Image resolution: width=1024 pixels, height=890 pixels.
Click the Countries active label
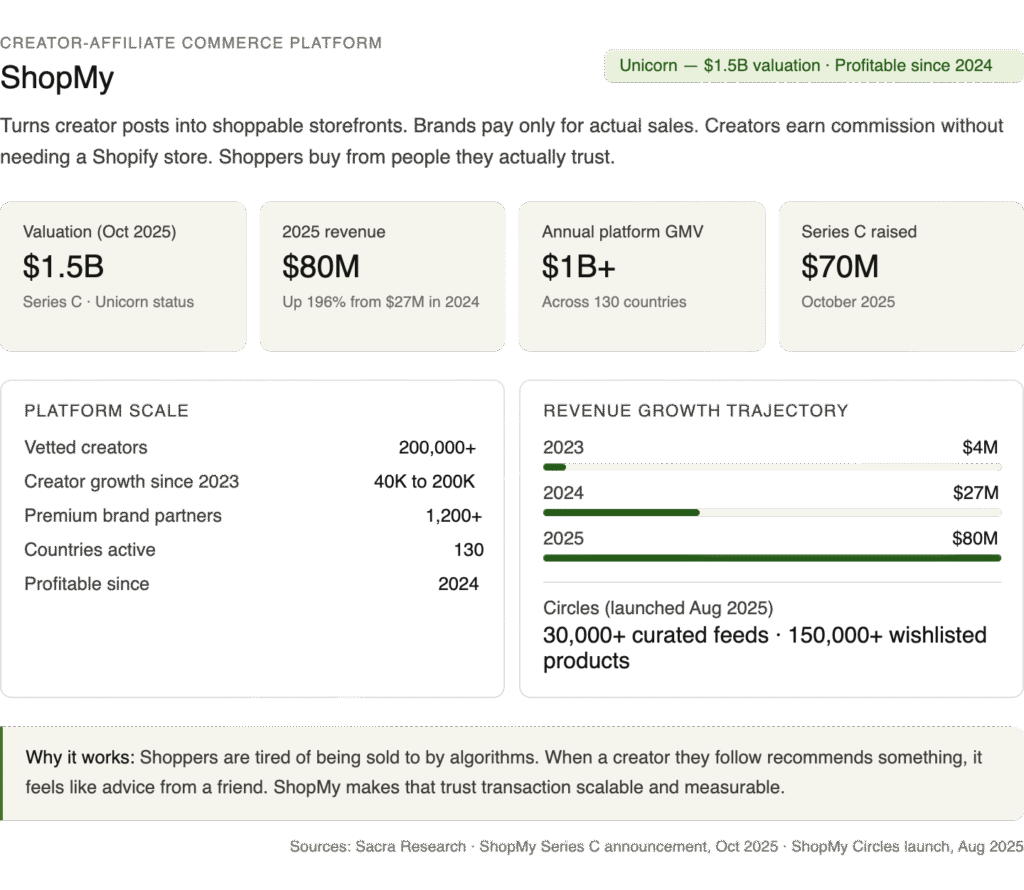coord(89,550)
